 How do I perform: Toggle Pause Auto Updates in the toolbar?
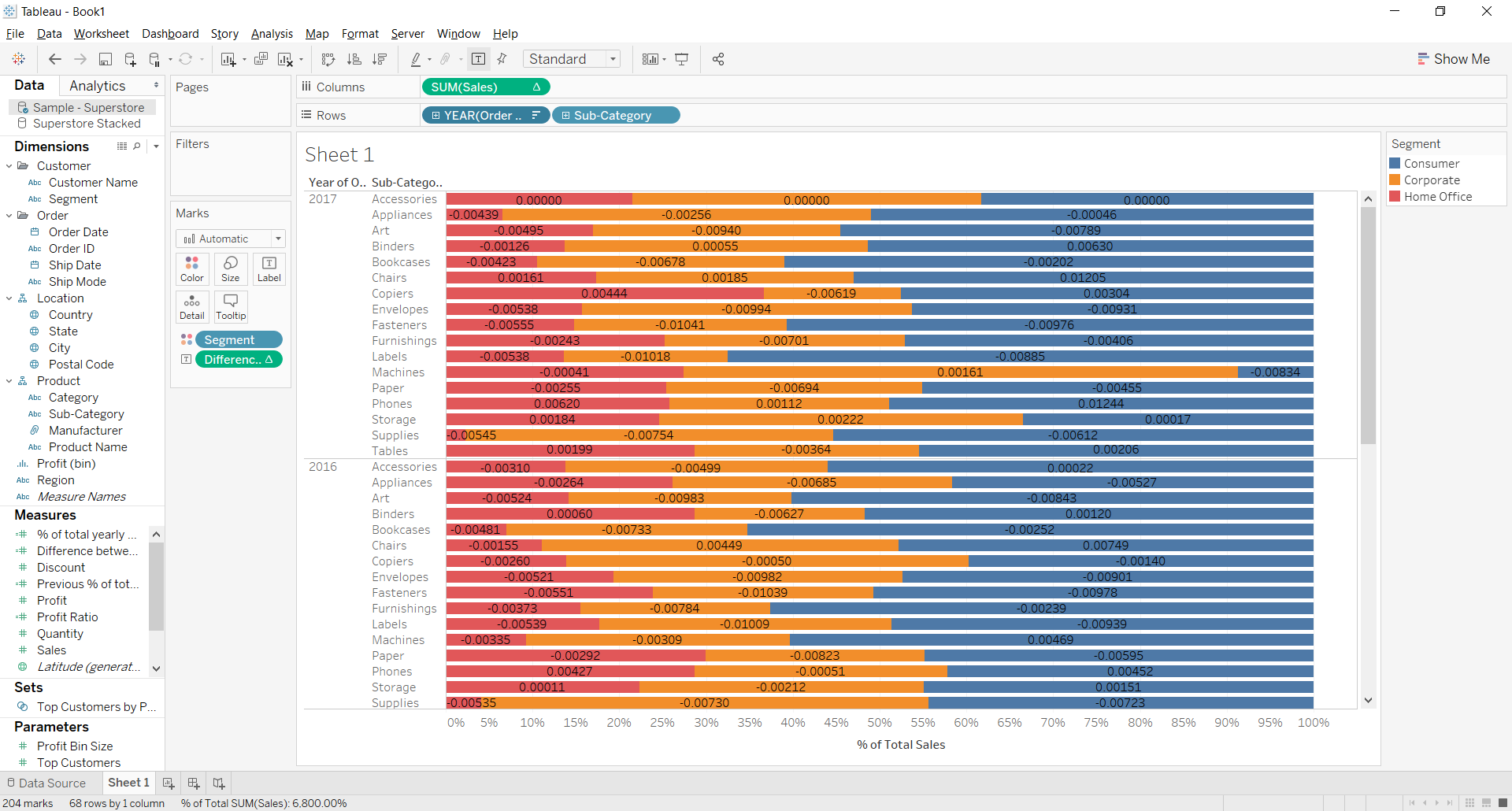pos(155,59)
